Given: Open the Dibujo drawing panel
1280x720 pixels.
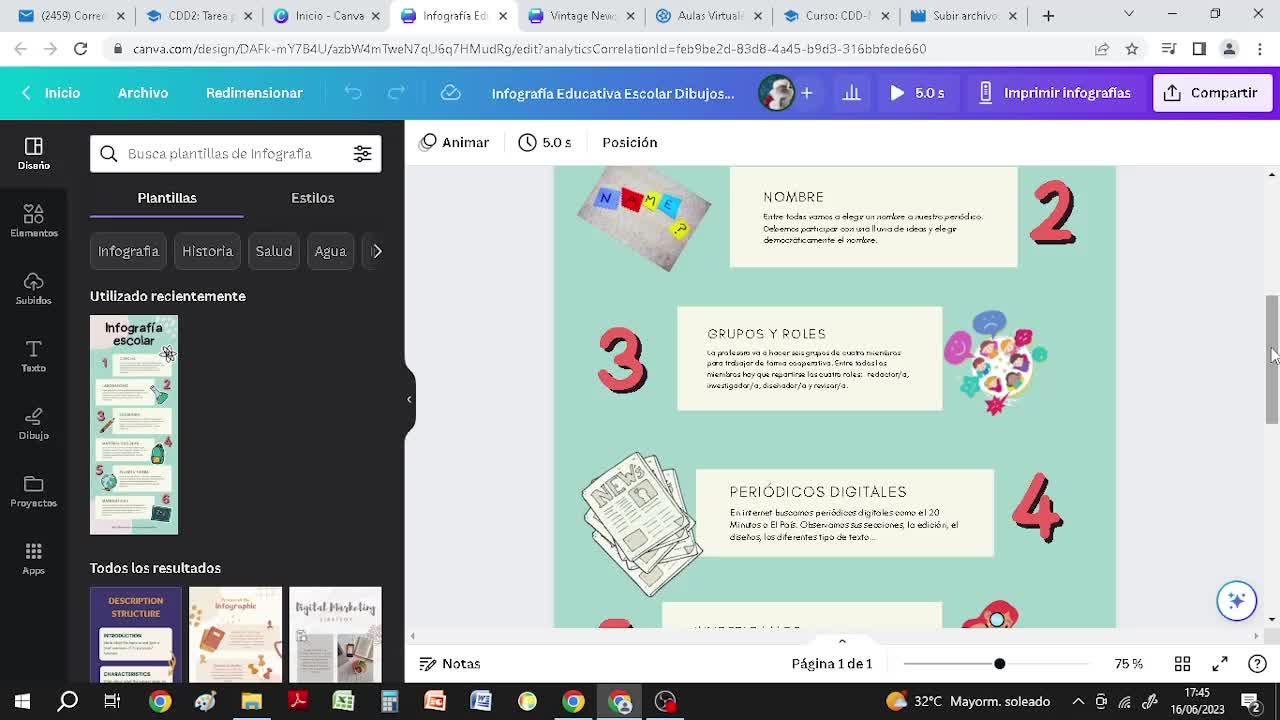Looking at the screenshot, I should coord(34,423).
